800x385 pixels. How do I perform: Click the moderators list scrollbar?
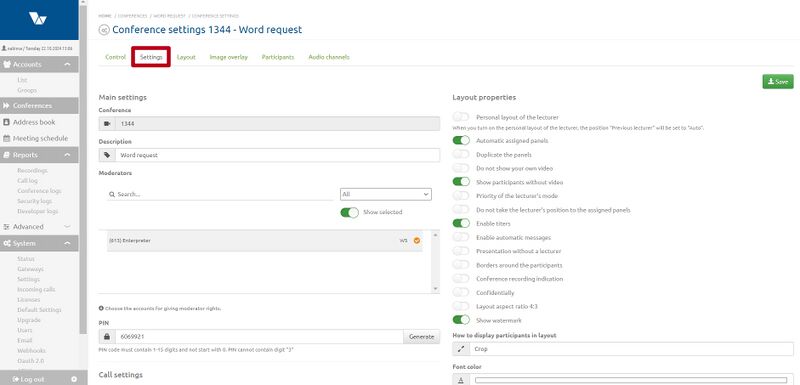click(435, 262)
